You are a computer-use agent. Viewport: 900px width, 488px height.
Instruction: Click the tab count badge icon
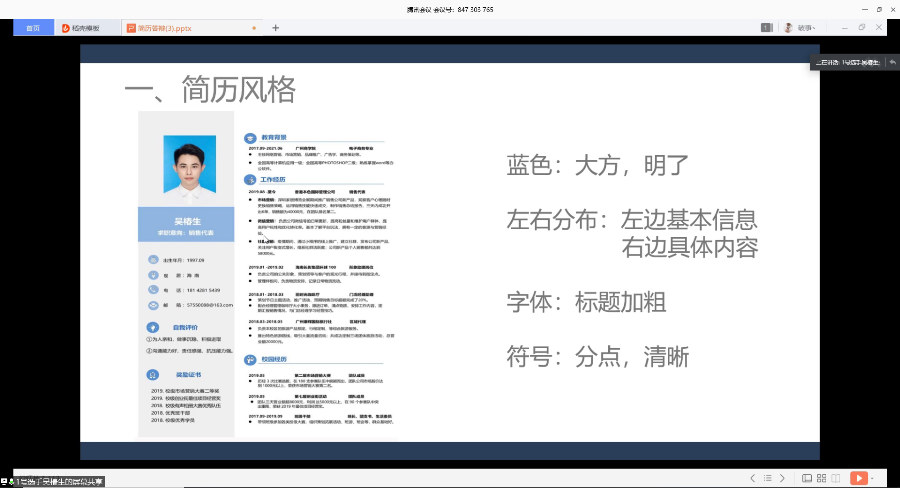point(766,28)
